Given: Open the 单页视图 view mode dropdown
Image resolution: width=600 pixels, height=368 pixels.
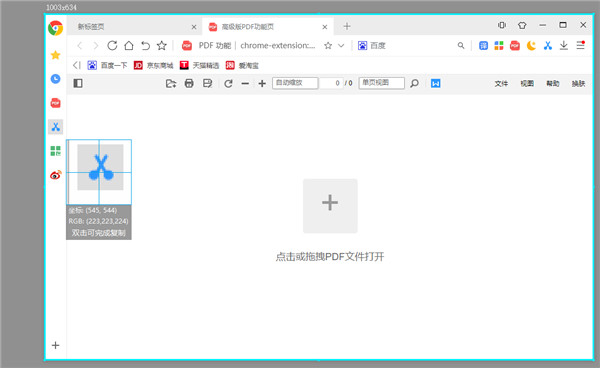Looking at the screenshot, I should coord(382,83).
